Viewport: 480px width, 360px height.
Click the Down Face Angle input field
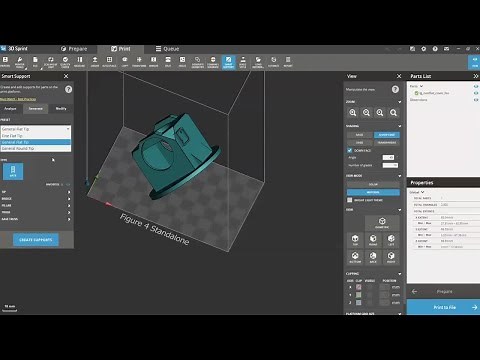pyautogui.click(x=388, y=157)
